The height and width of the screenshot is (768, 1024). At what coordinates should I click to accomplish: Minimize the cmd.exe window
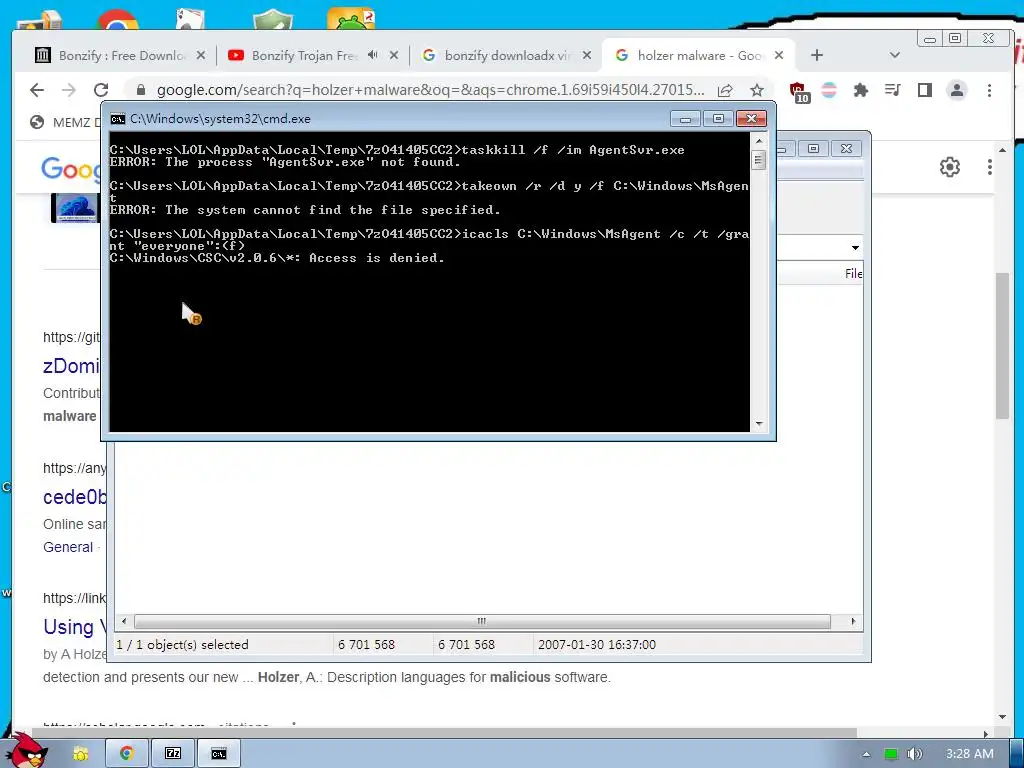pyautogui.click(x=685, y=118)
